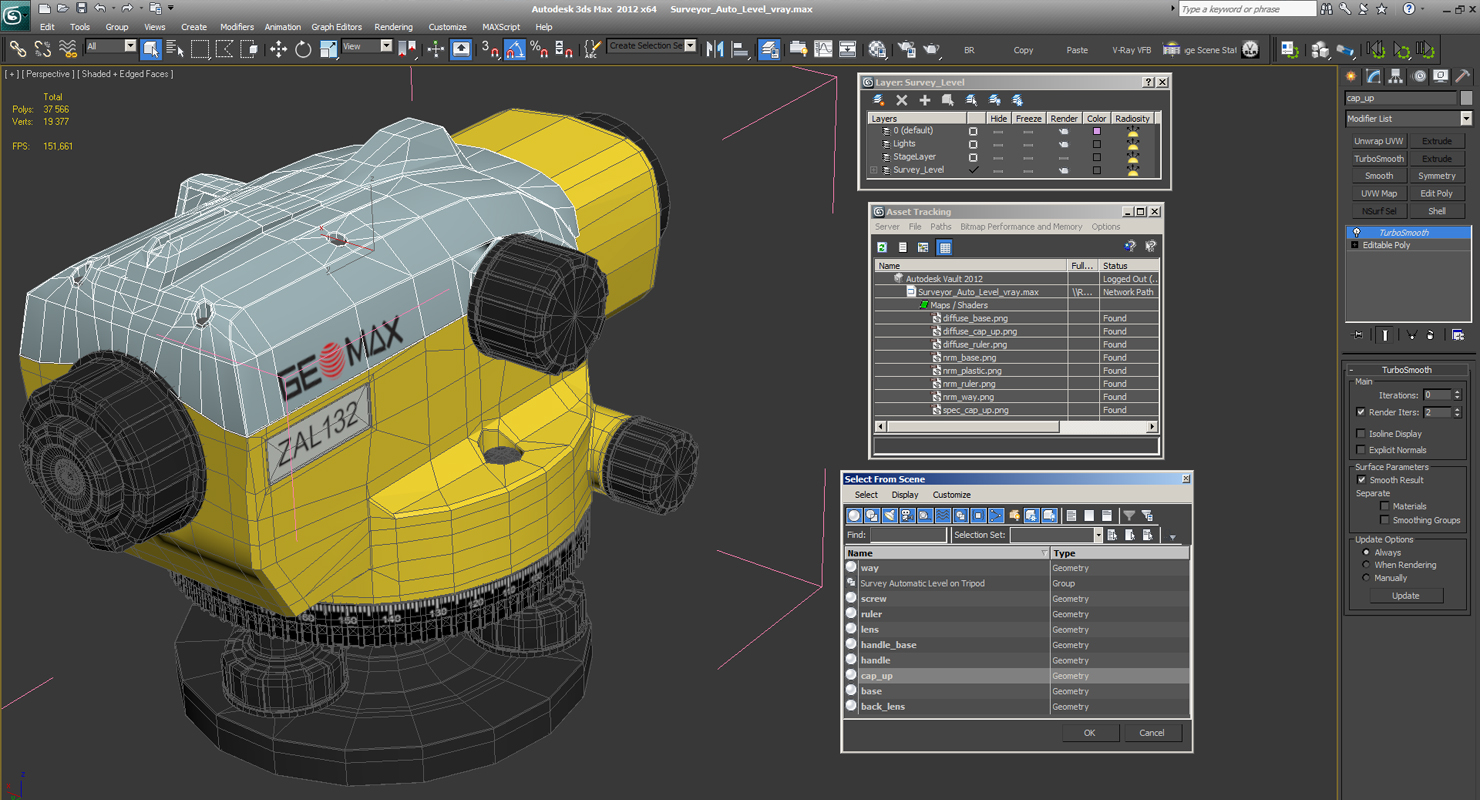Enable Isoline Display checkbox

[1360, 434]
